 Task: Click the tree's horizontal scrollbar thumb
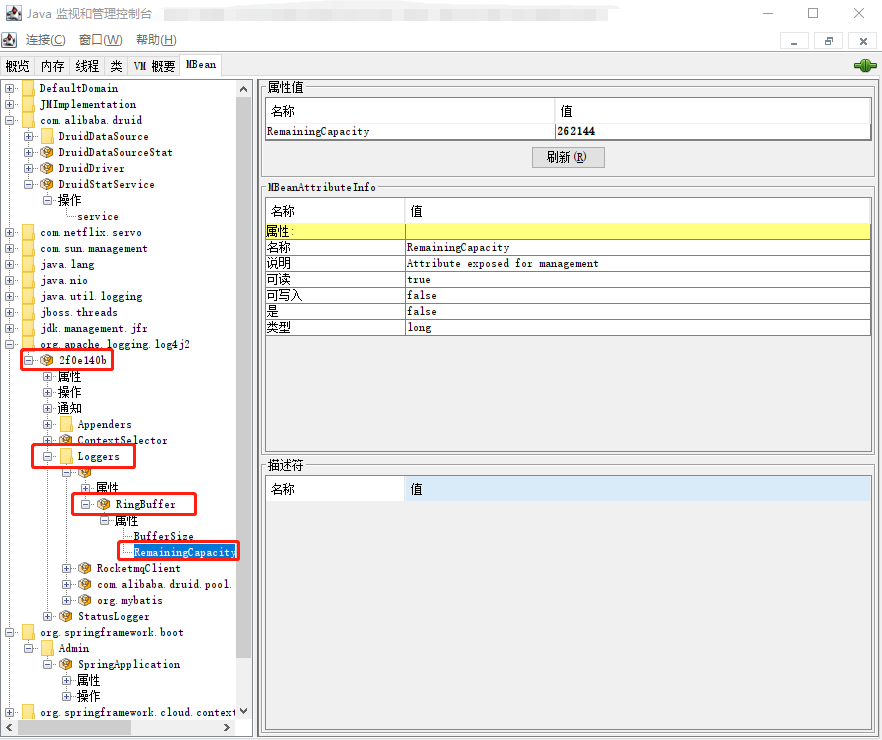point(74,727)
